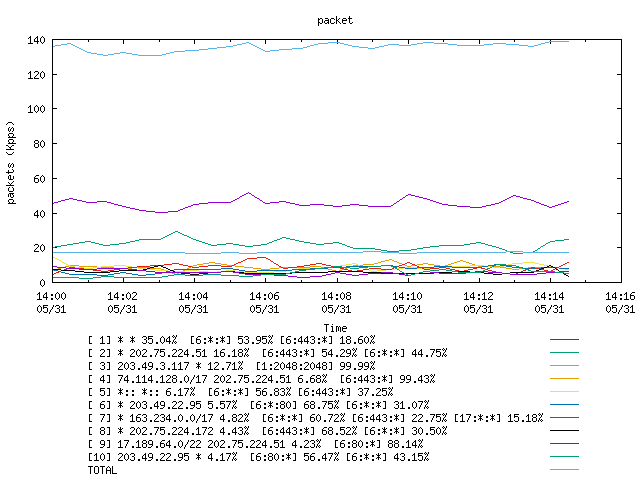
Task: Select legend entry [ 1] * * 35.04%
Action: (x=231, y=340)
